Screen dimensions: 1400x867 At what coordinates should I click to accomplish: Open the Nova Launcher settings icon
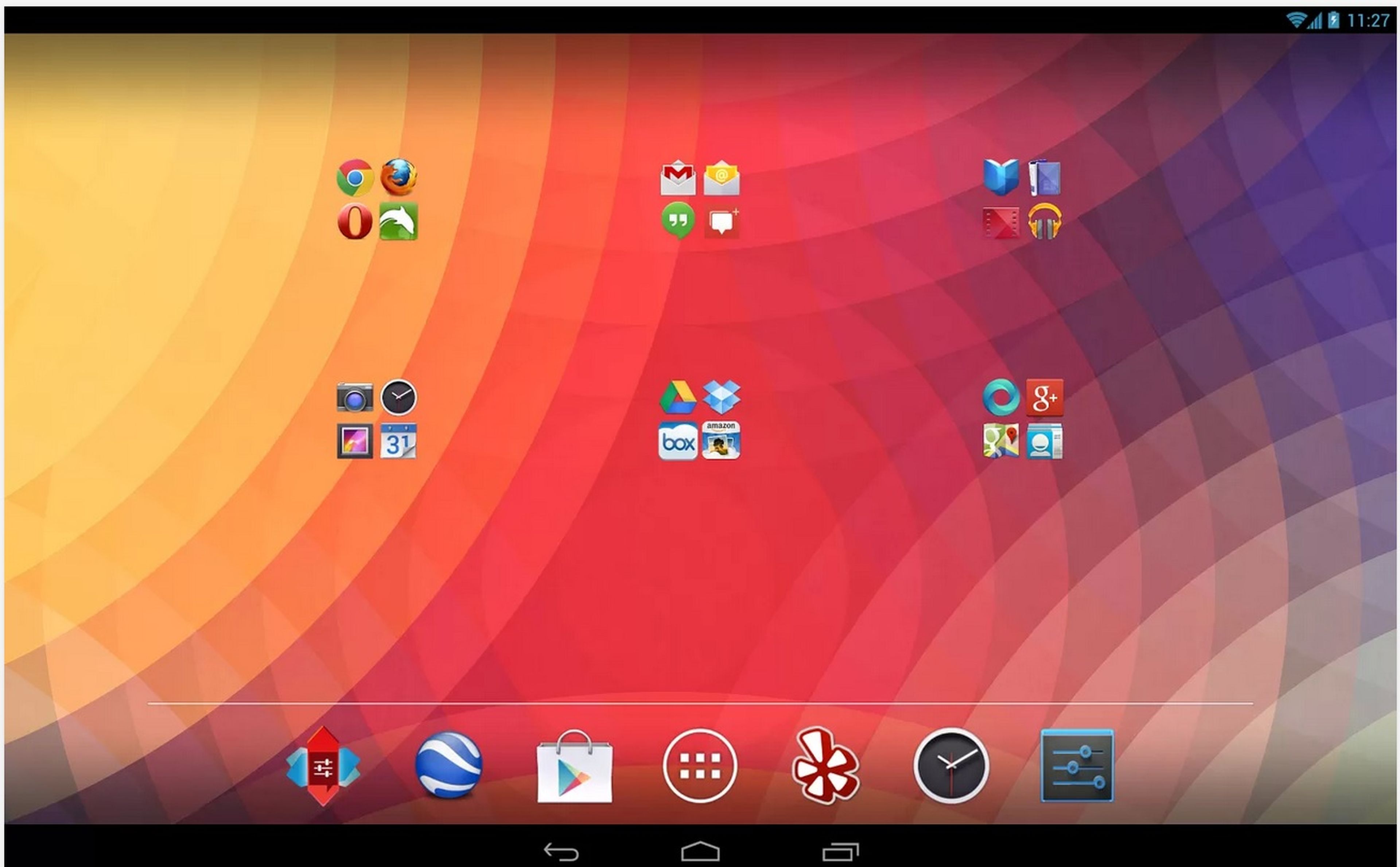[x=323, y=766]
